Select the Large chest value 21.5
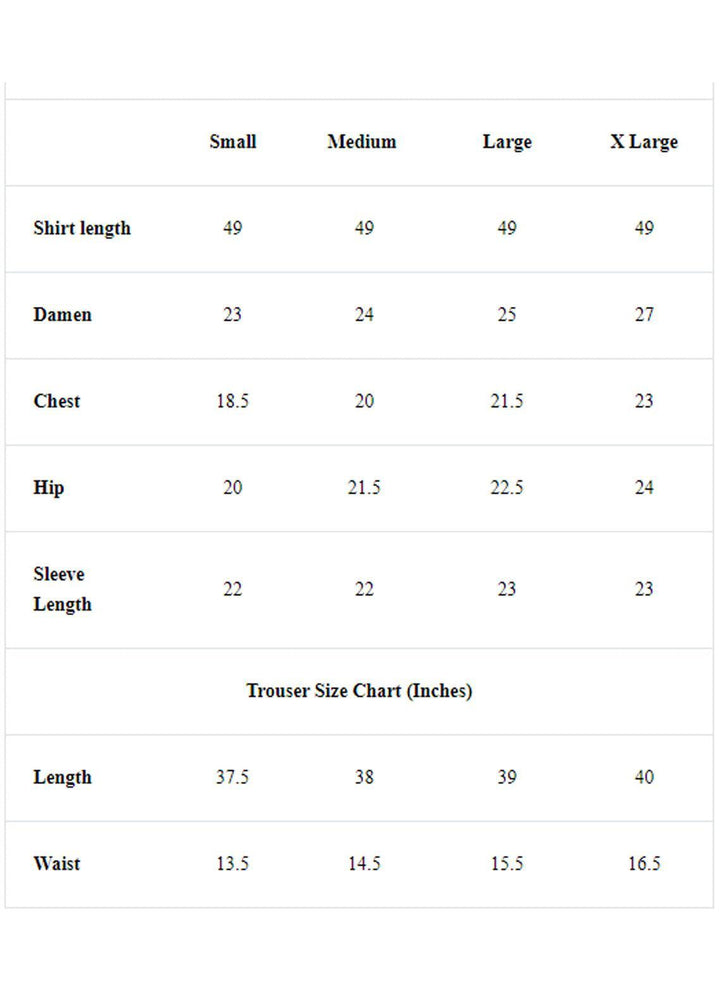Image resolution: width=720 pixels, height=1003 pixels. 507,401
